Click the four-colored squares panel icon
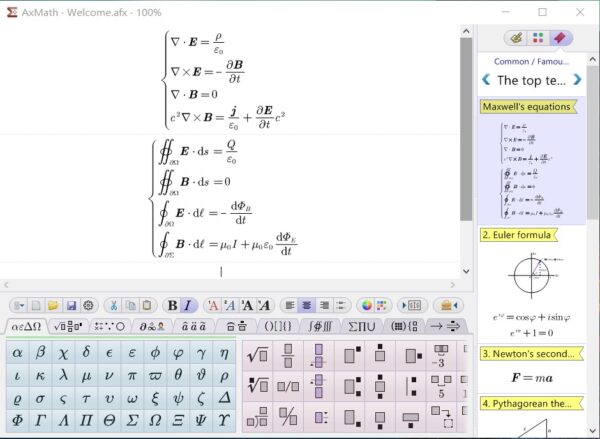Screen dimensions: 600x439 538,38
